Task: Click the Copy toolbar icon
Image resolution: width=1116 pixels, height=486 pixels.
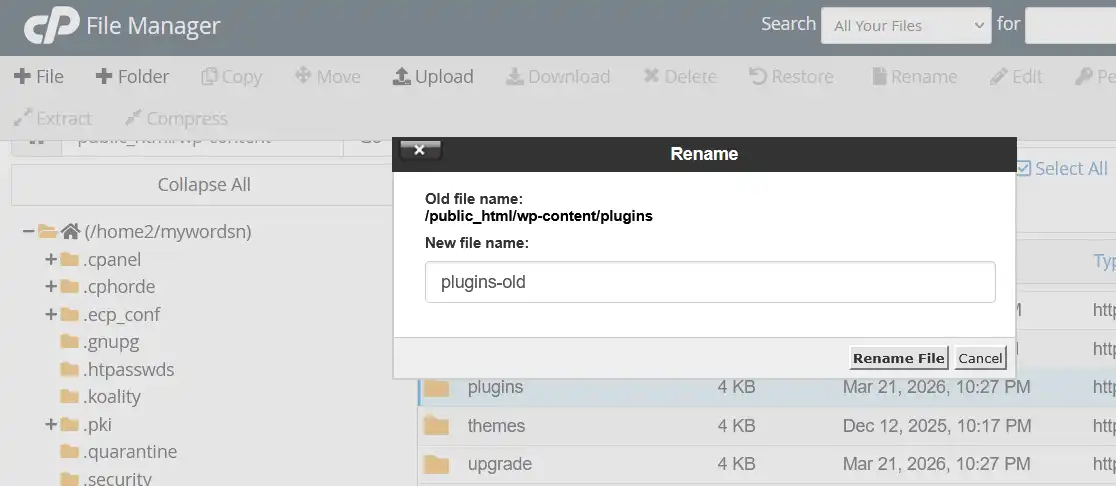Action: (209, 76)
